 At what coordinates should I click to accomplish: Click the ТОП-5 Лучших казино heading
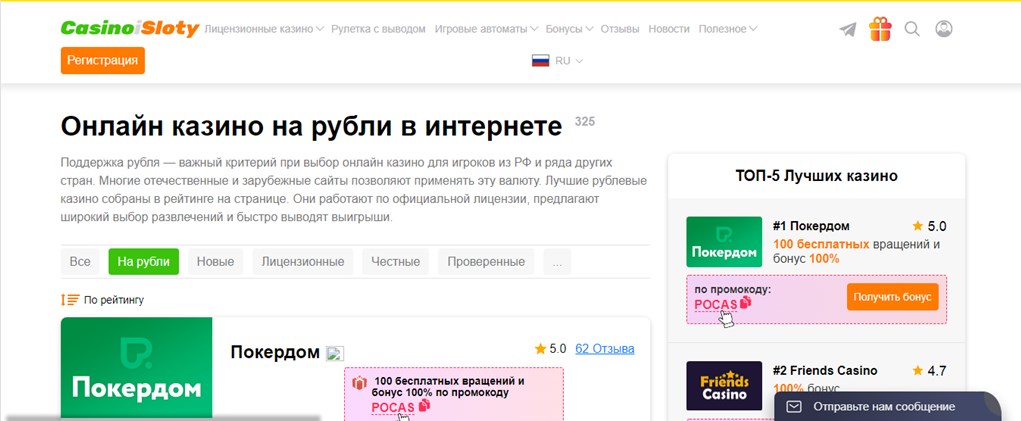click(817, 176)
